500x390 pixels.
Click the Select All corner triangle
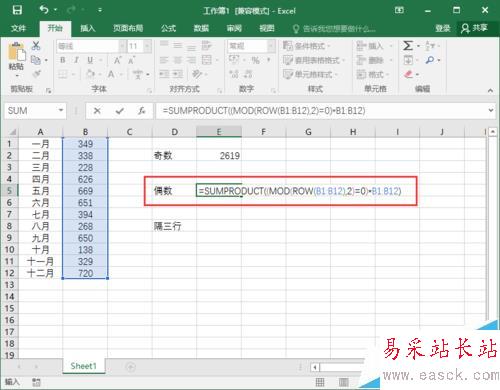pos(12,132)
